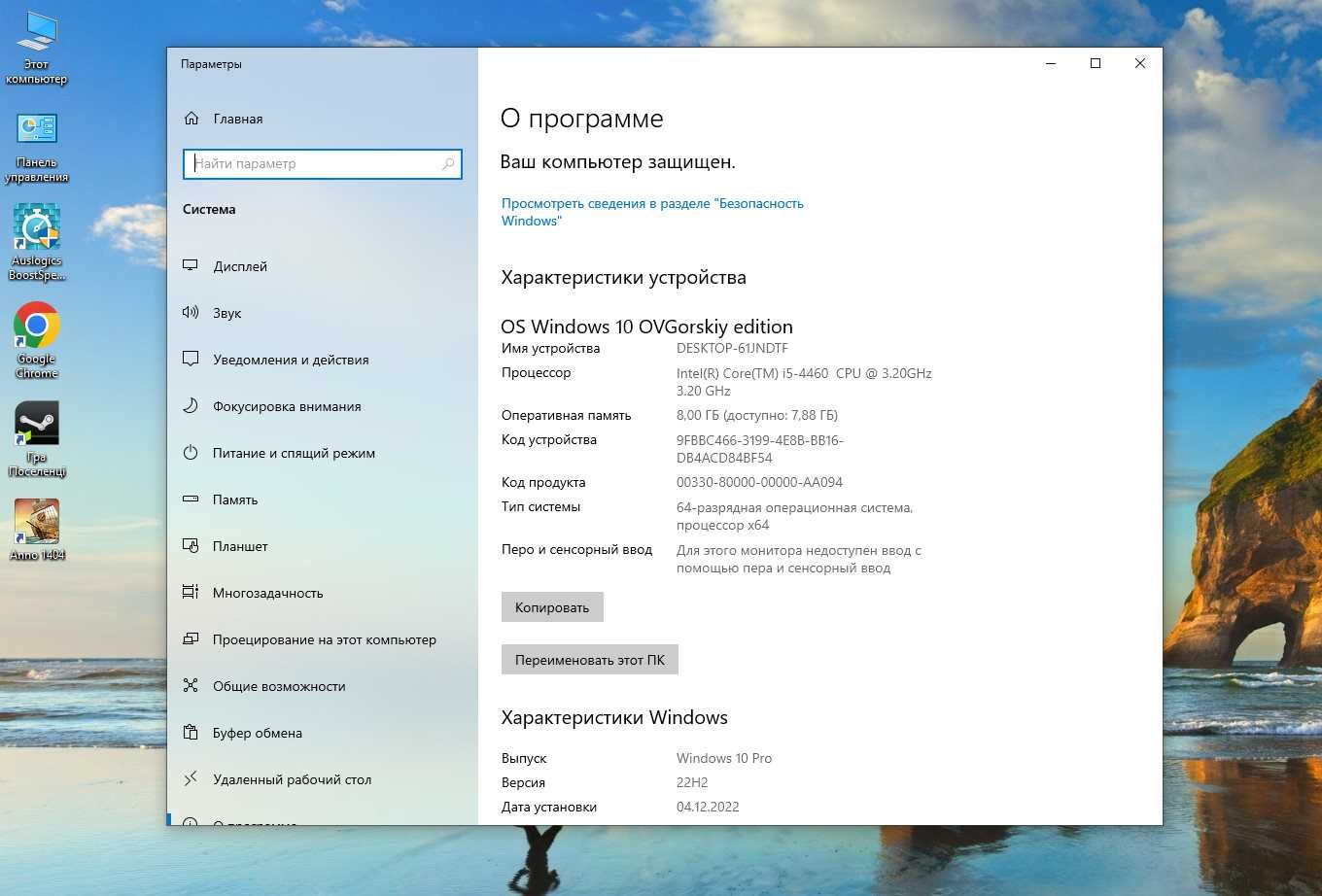
Task: Open Многозадачность settings
Action: coord(267,593)
